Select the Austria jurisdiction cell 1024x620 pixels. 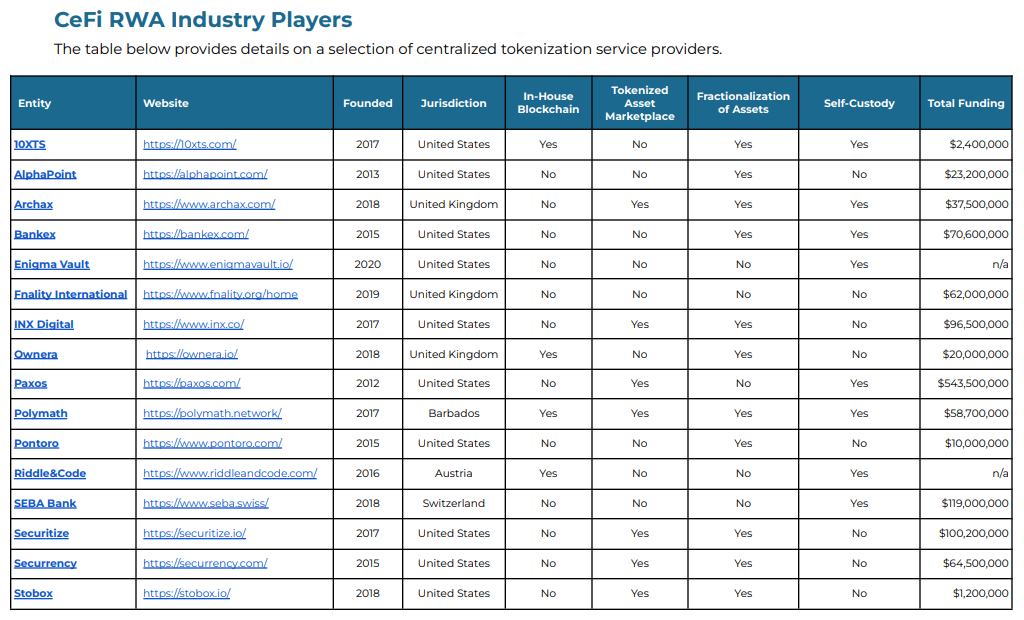click(x=454, y=474)
